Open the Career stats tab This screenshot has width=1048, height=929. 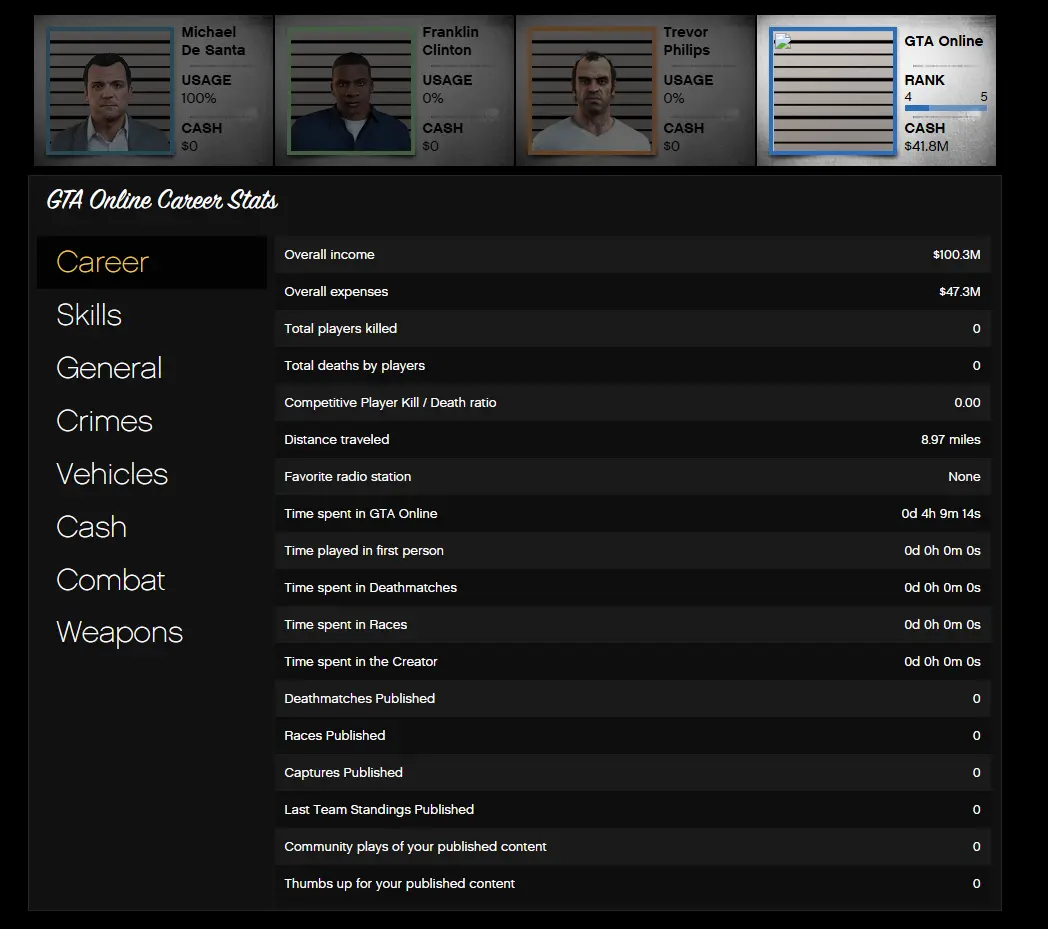coord(152,262)
